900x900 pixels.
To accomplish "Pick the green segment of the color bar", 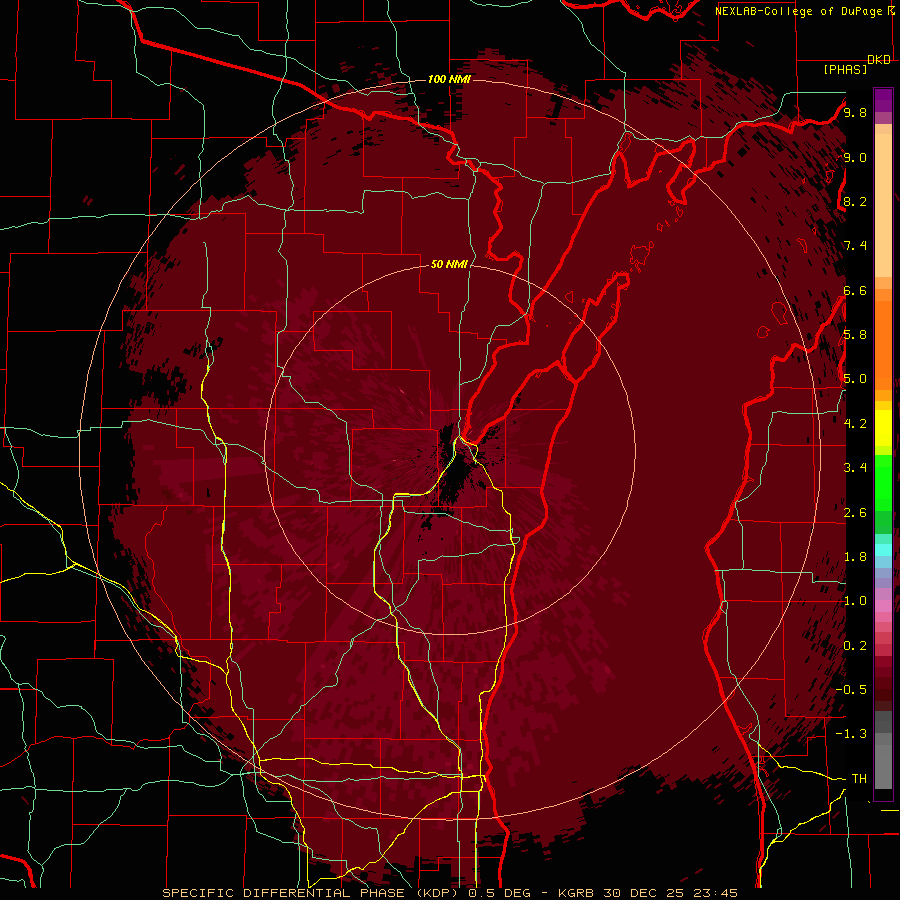I will pyautogui.click(x=883, y=482).
